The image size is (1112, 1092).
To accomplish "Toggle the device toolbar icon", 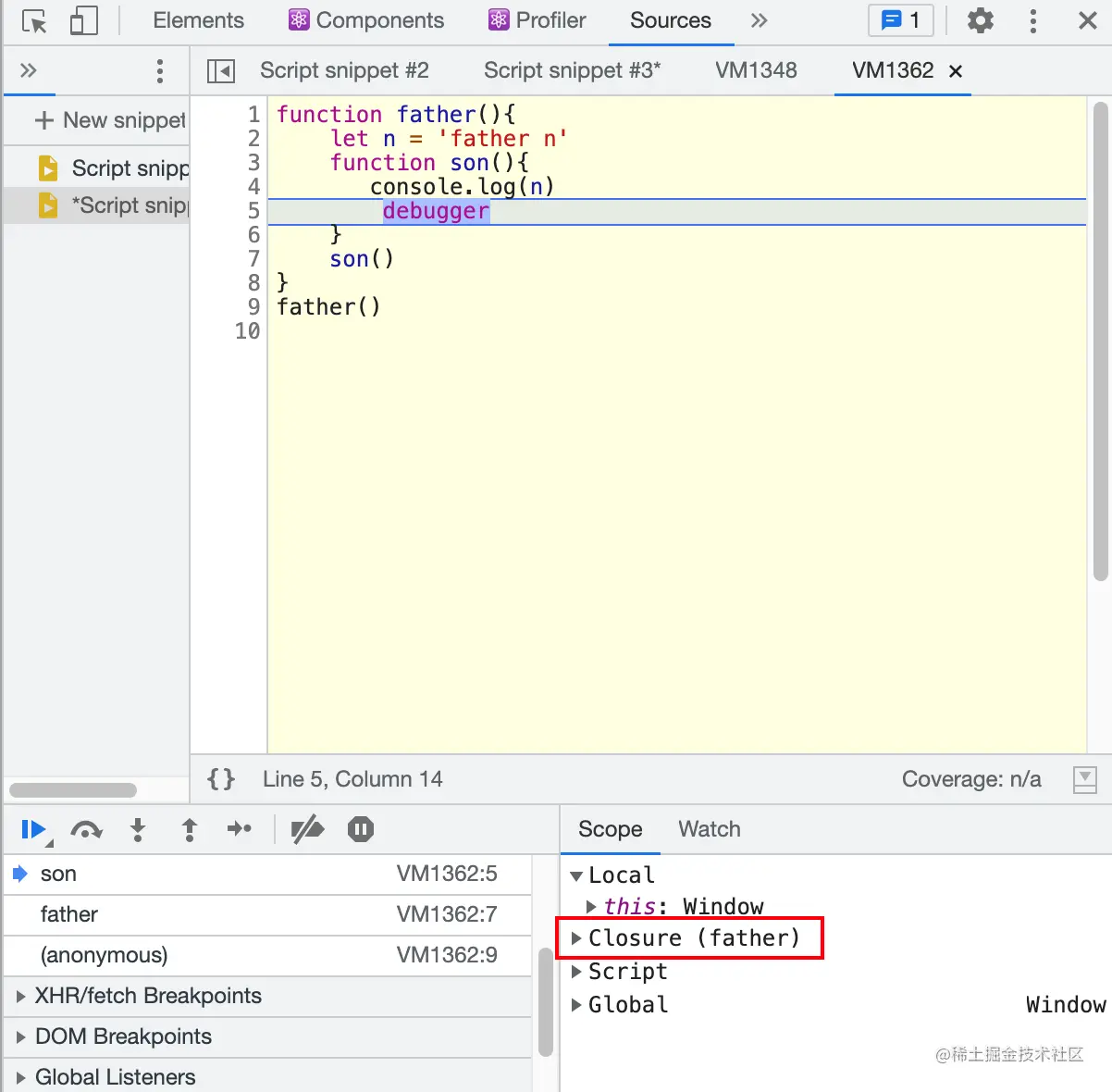I will click(x=83, y=21).
